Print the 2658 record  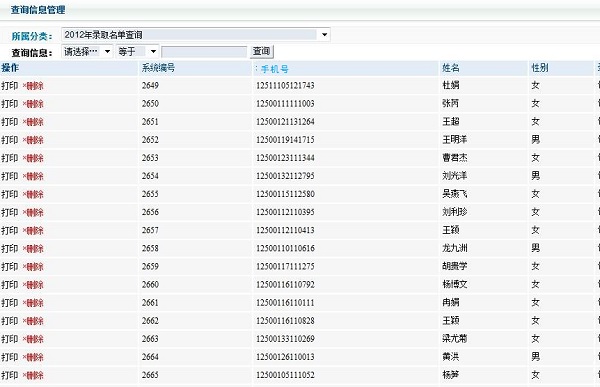tap(10, 248)
